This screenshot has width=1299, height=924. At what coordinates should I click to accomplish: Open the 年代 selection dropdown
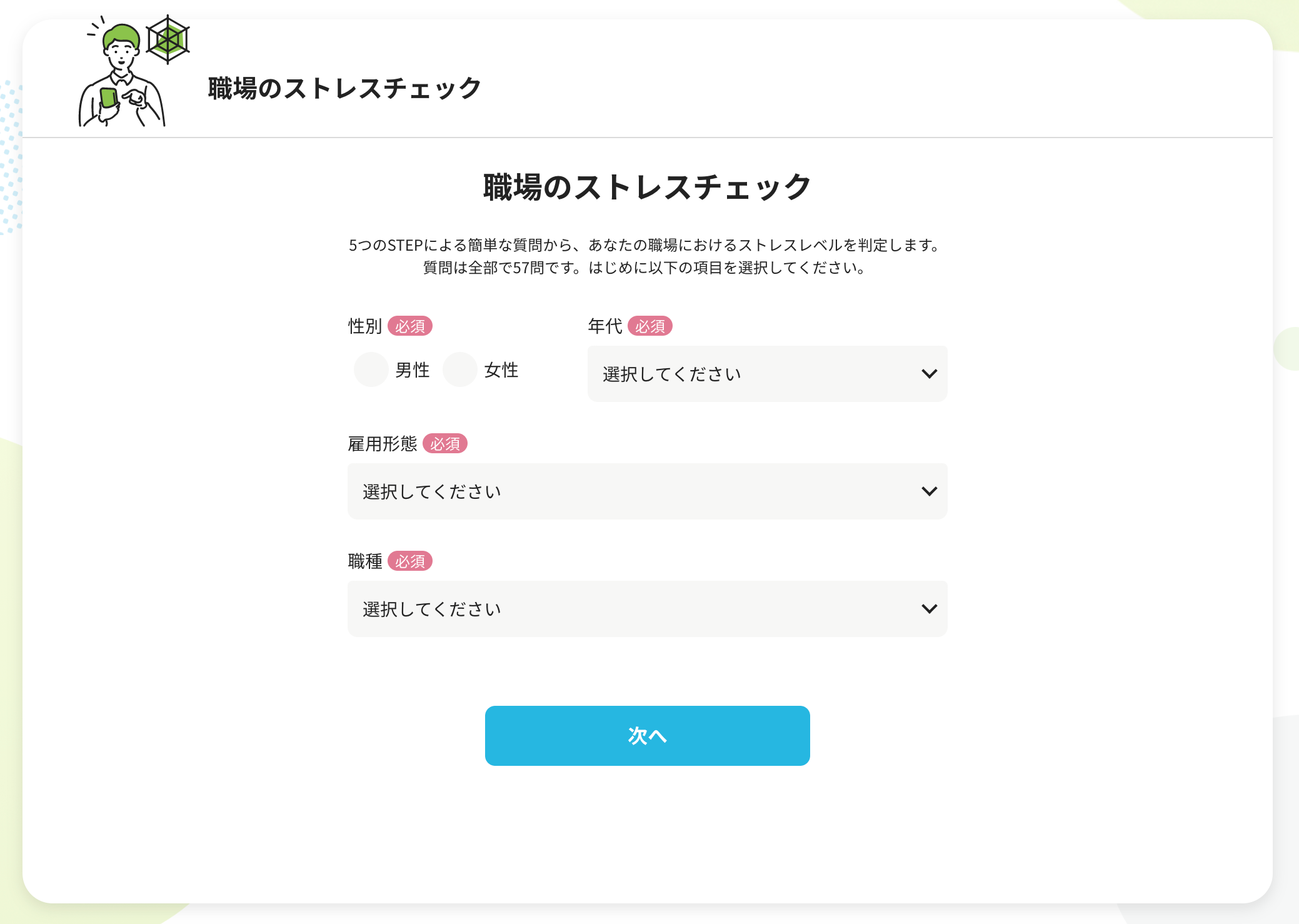tap(767, 373)
